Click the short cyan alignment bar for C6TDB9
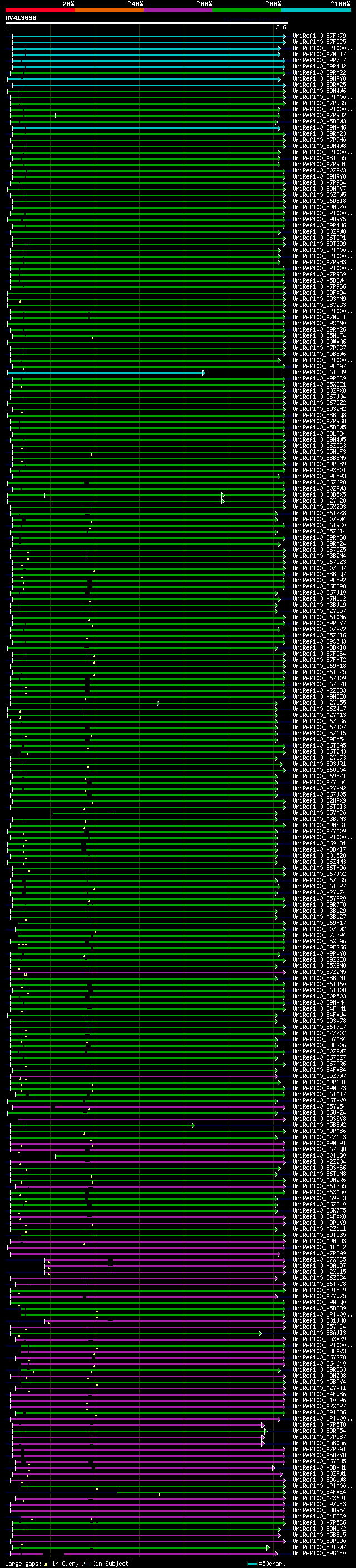Screen dimensions: 356x1568 tap(107, 373)
